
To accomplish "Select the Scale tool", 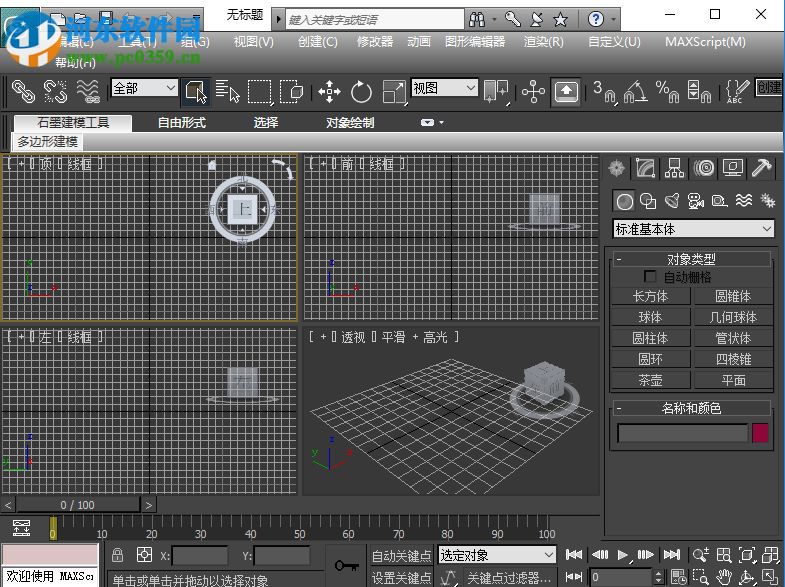I will click(394, 92).
